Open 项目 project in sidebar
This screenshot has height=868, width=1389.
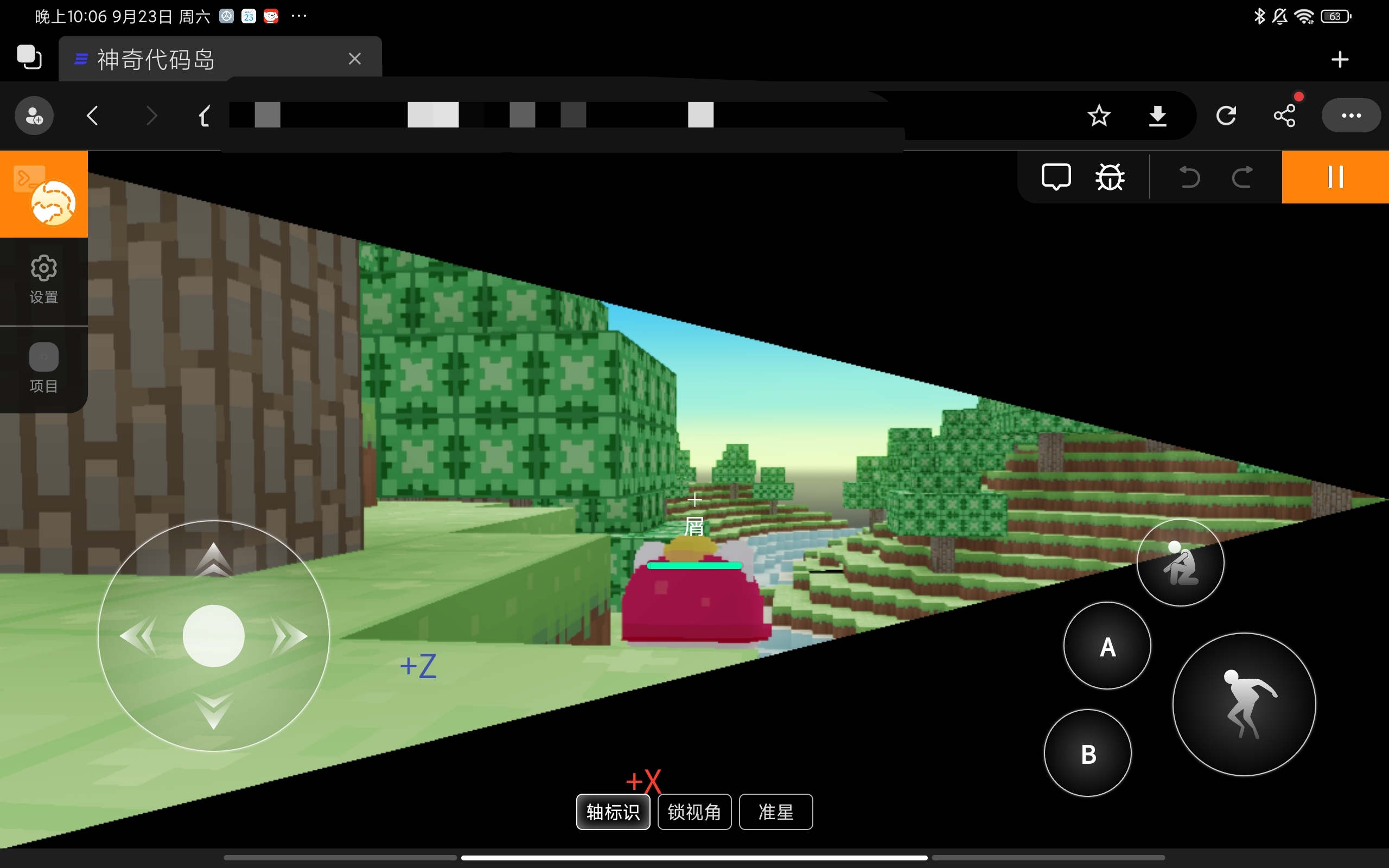[43, 368]
